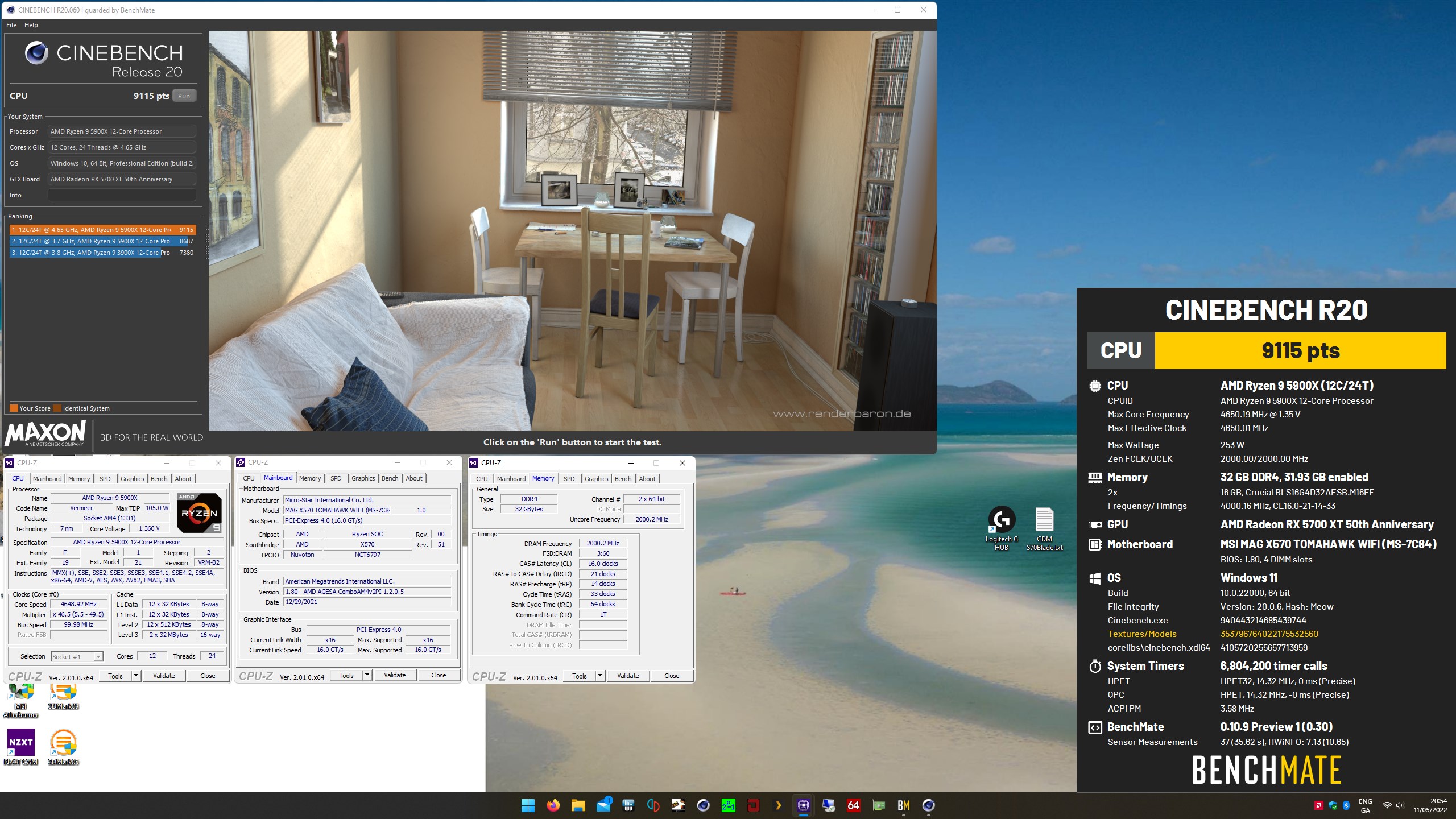Select top ranking entry scoring 9115
This screenshot has height=819, width=1456.
[x=102, y=230]
